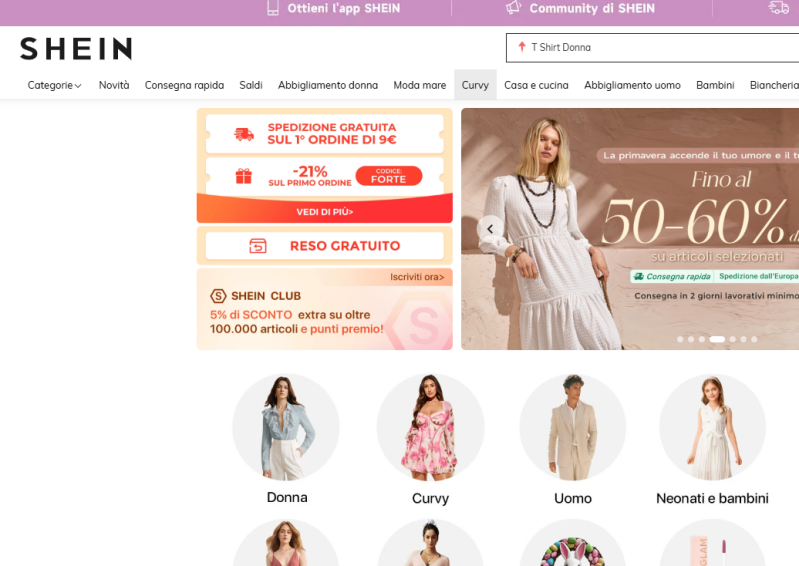Expand the Categorie dropdown
The width and height of the screenshot is (799, 566).
click(54, 85)
